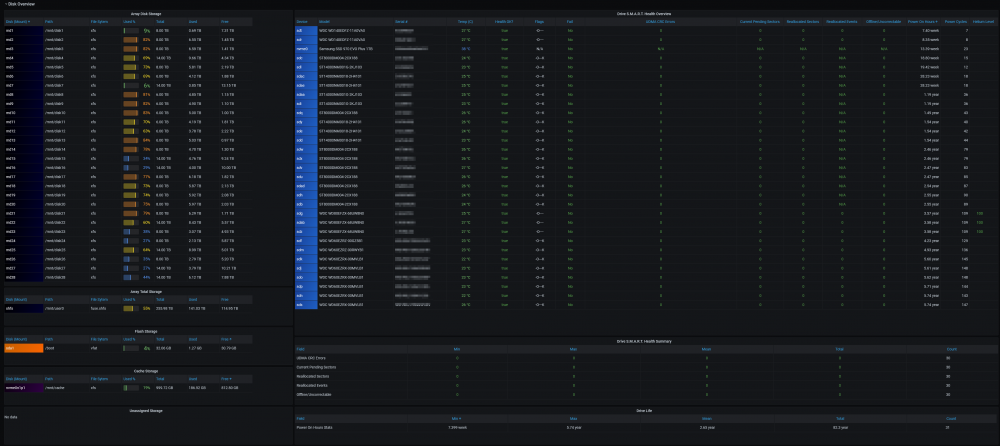
Task: Sort Array Disk Storage by Total column
Action: [x=160, y=22]
